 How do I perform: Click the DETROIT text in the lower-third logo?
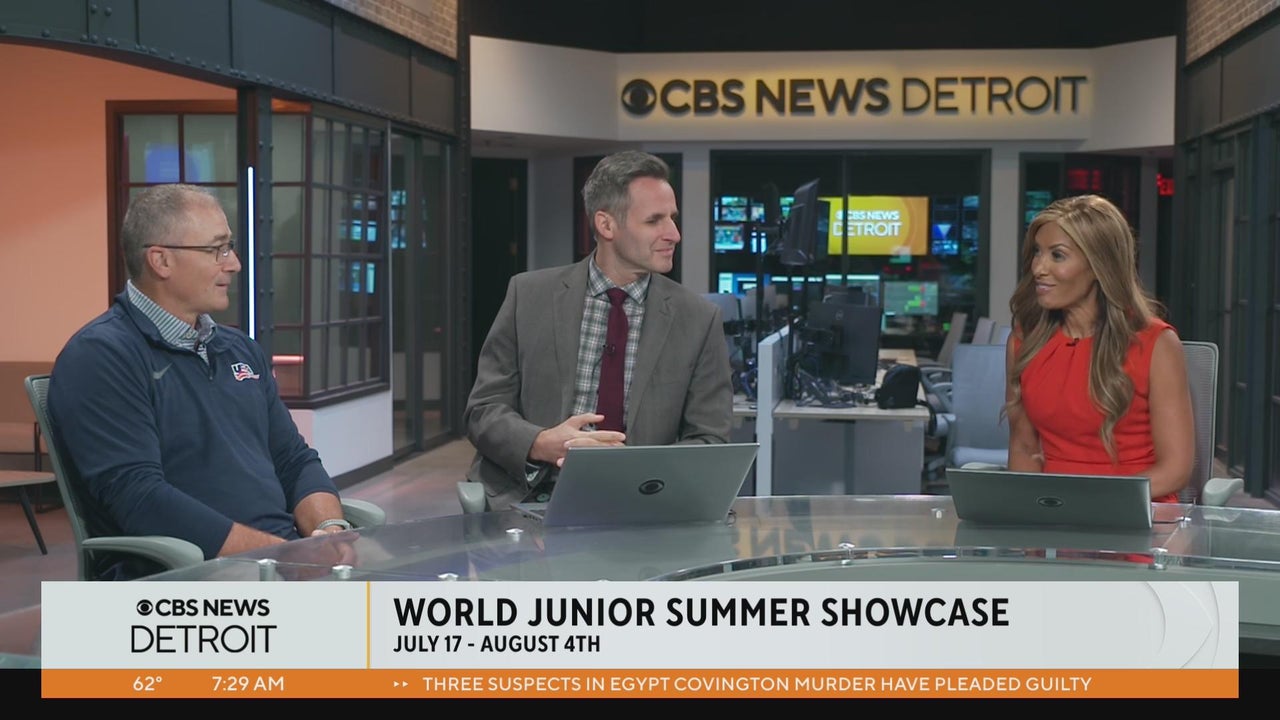click(203, 639)
